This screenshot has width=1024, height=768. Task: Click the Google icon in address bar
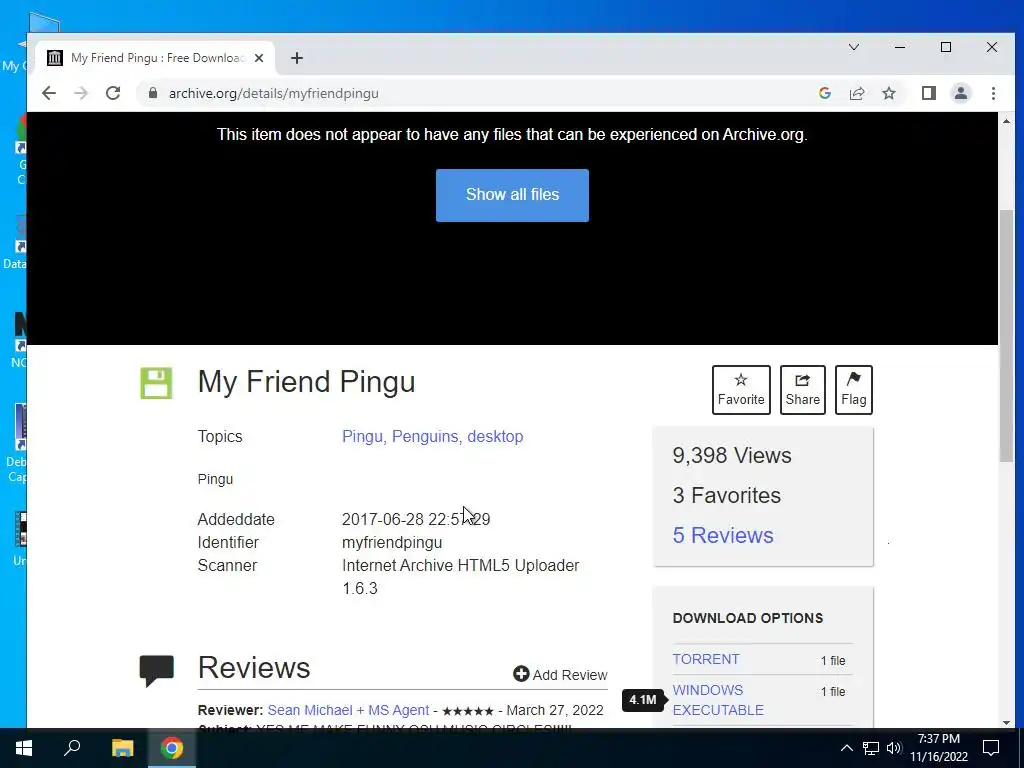(825, 93)
